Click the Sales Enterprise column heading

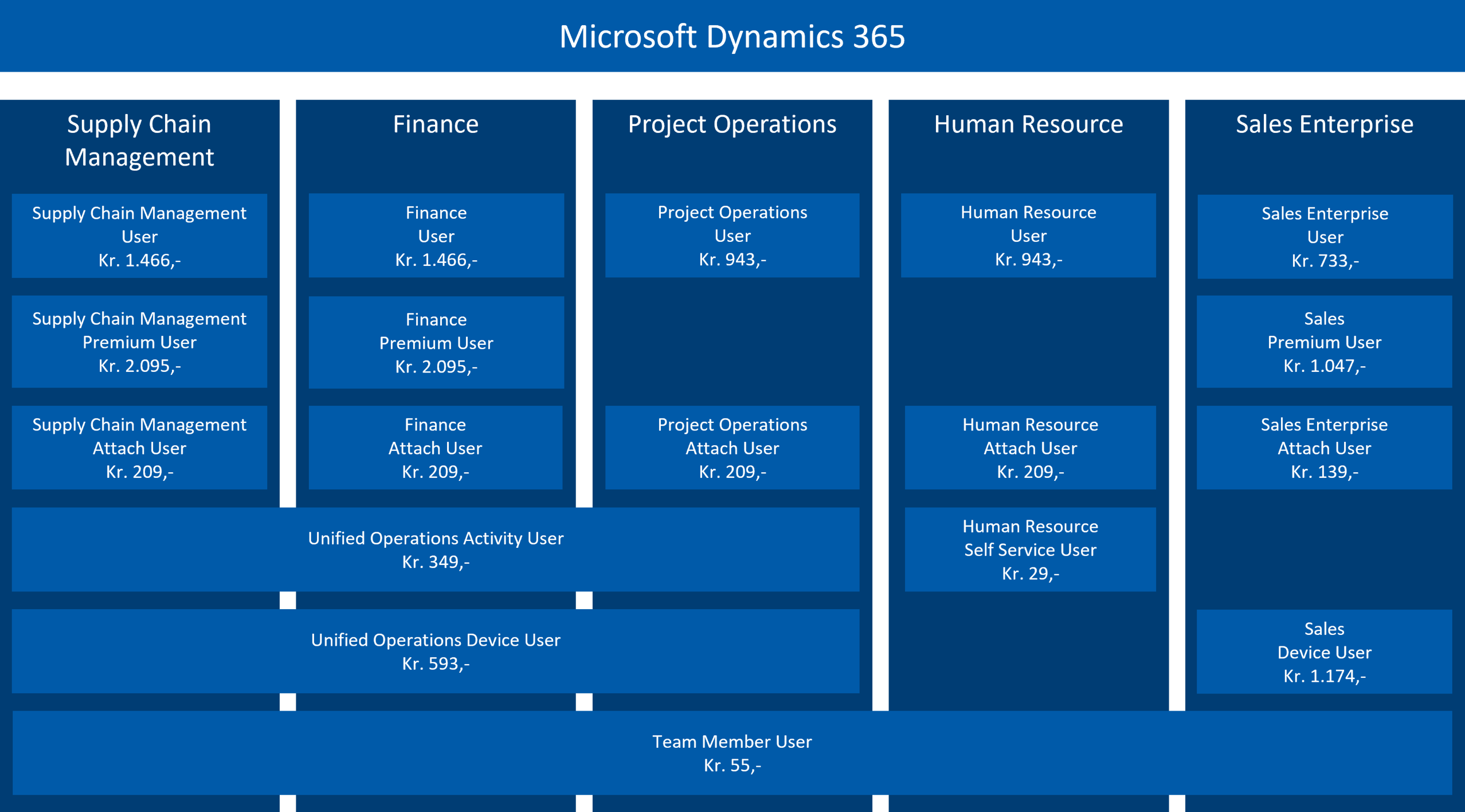coord(1324,124)
